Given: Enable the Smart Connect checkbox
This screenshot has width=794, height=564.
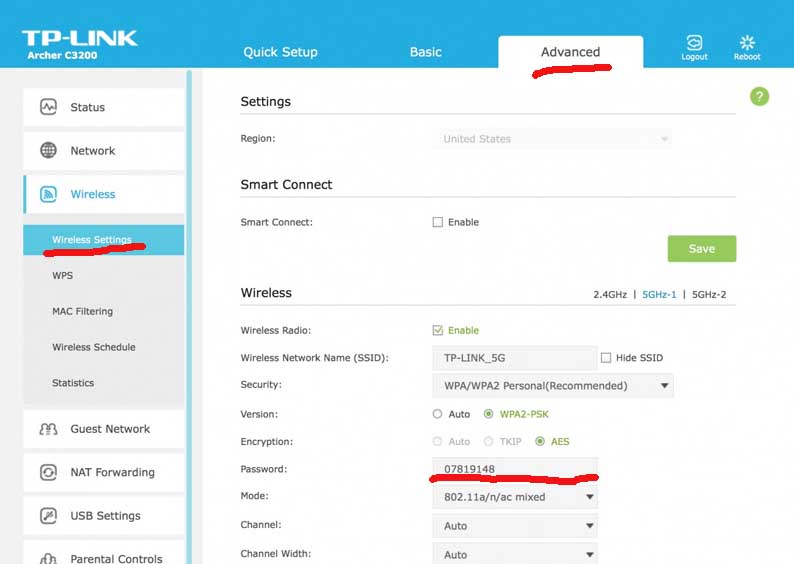Looking at the screenshot, I should (x=438, y=222).
